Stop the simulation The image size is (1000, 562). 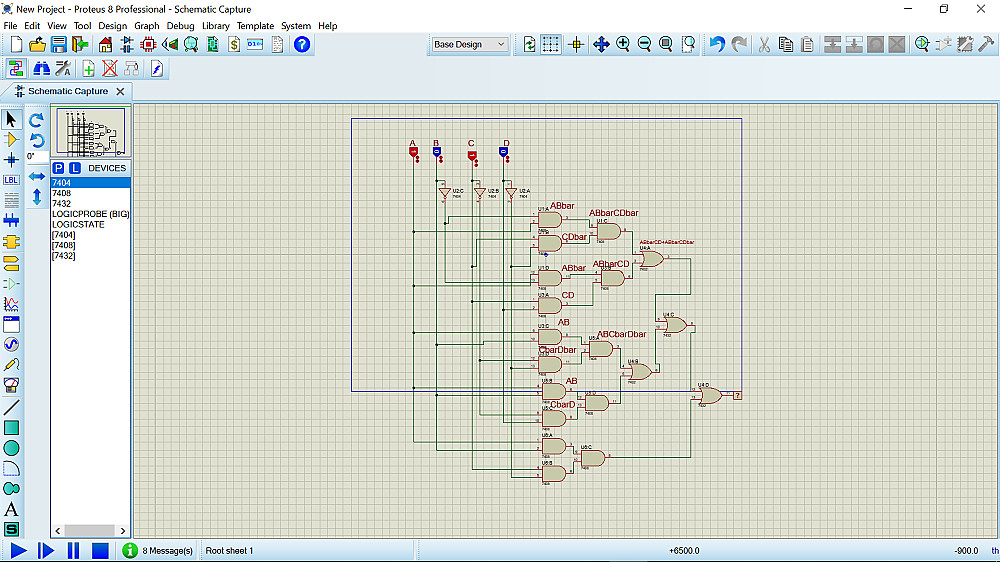(x=100, y=550)
